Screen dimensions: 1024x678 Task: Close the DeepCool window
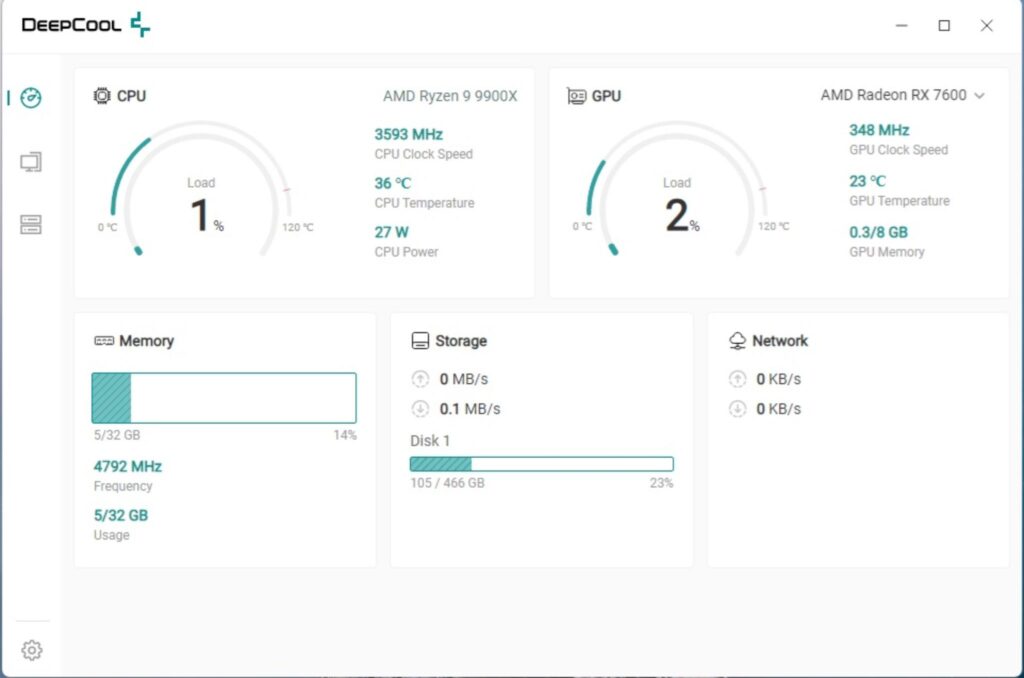[987, 25]
